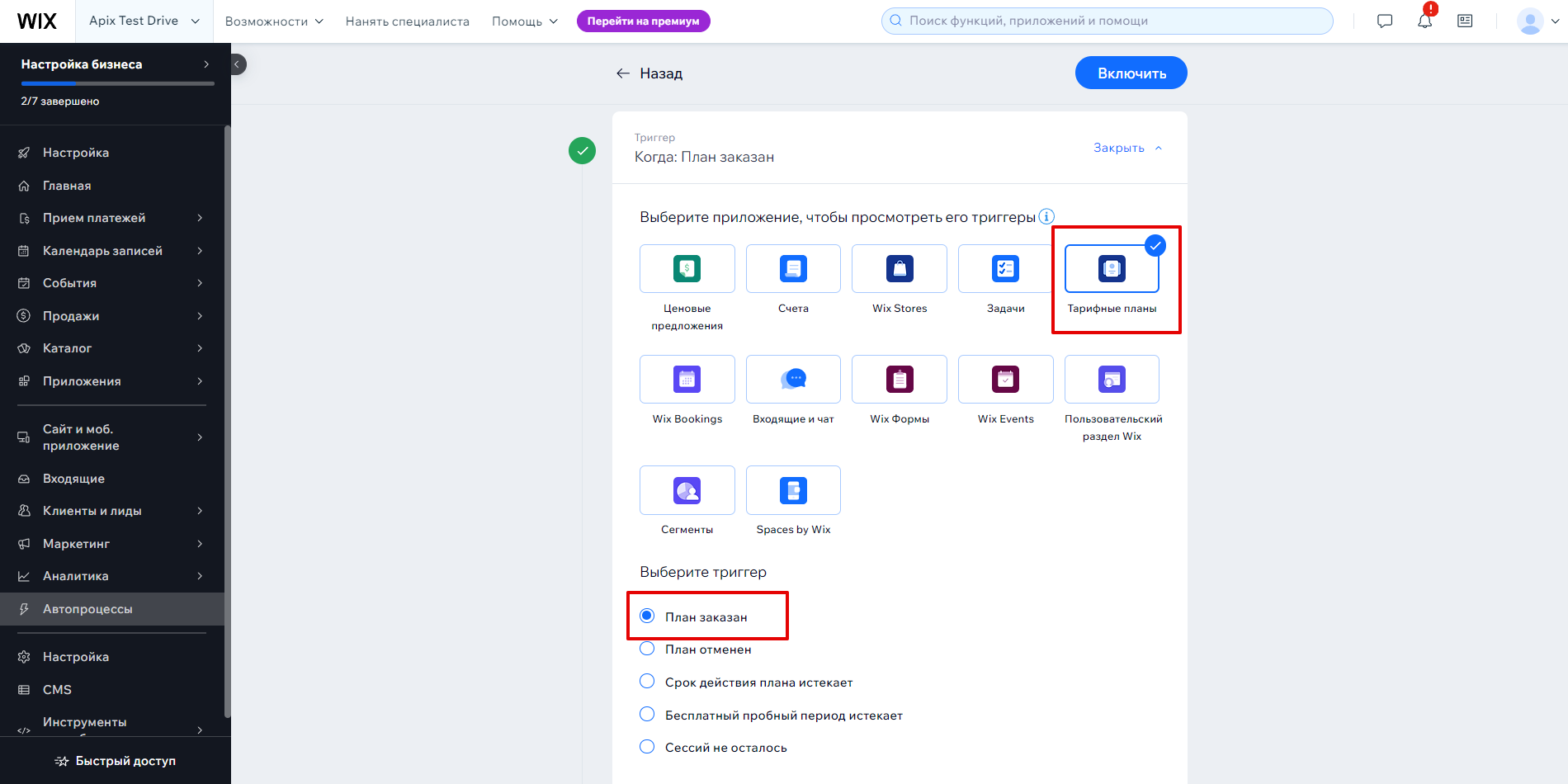Select the Сегменты app icon
Image resolution: width=1568 pixels, height=784 pixels.
point(687,490)
